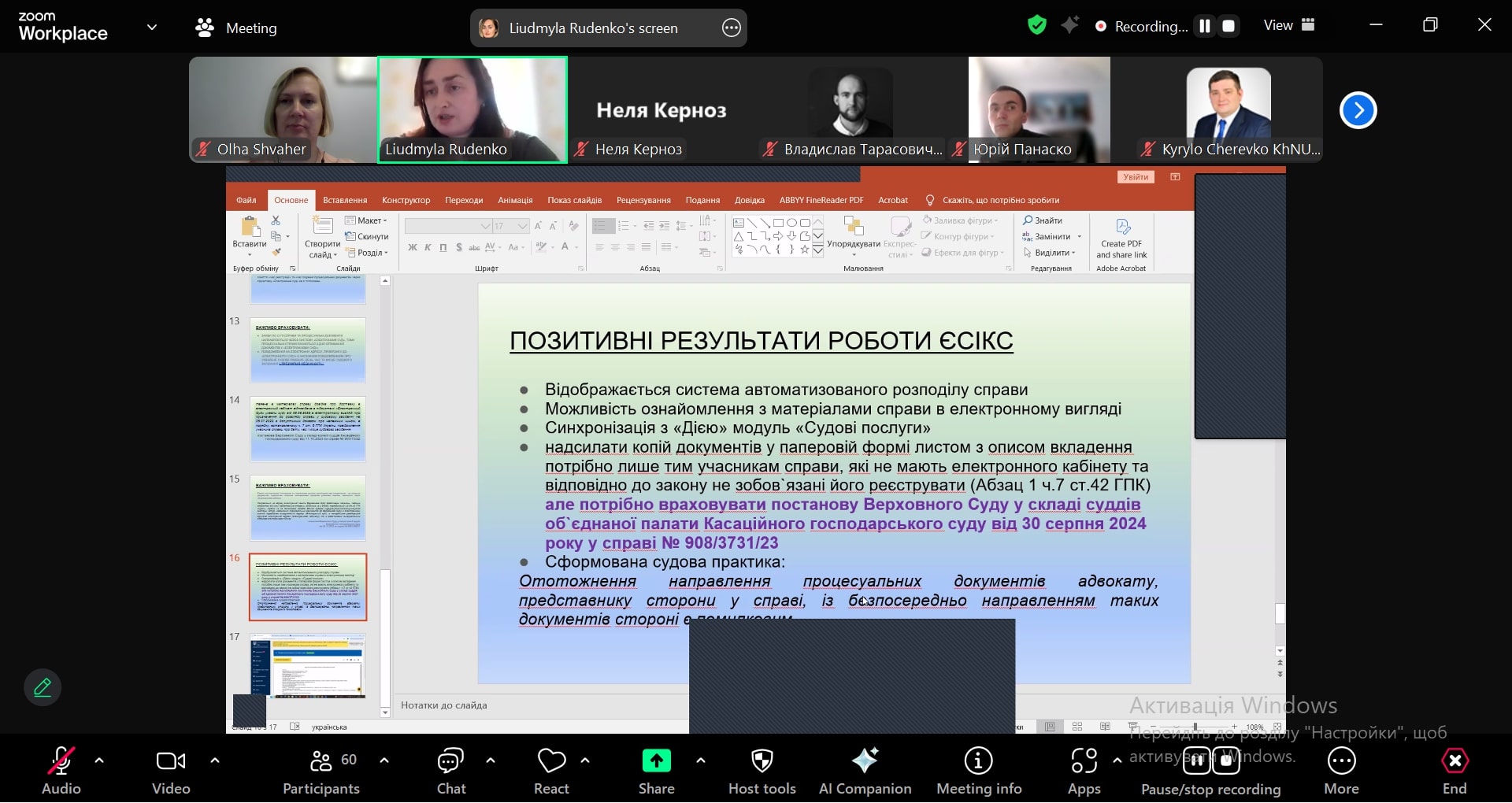The height and width of the screenshot is (803, 1512).
Task: Click Create PDF and share link
Action: pyautogui.click(x=1121, y=238)
